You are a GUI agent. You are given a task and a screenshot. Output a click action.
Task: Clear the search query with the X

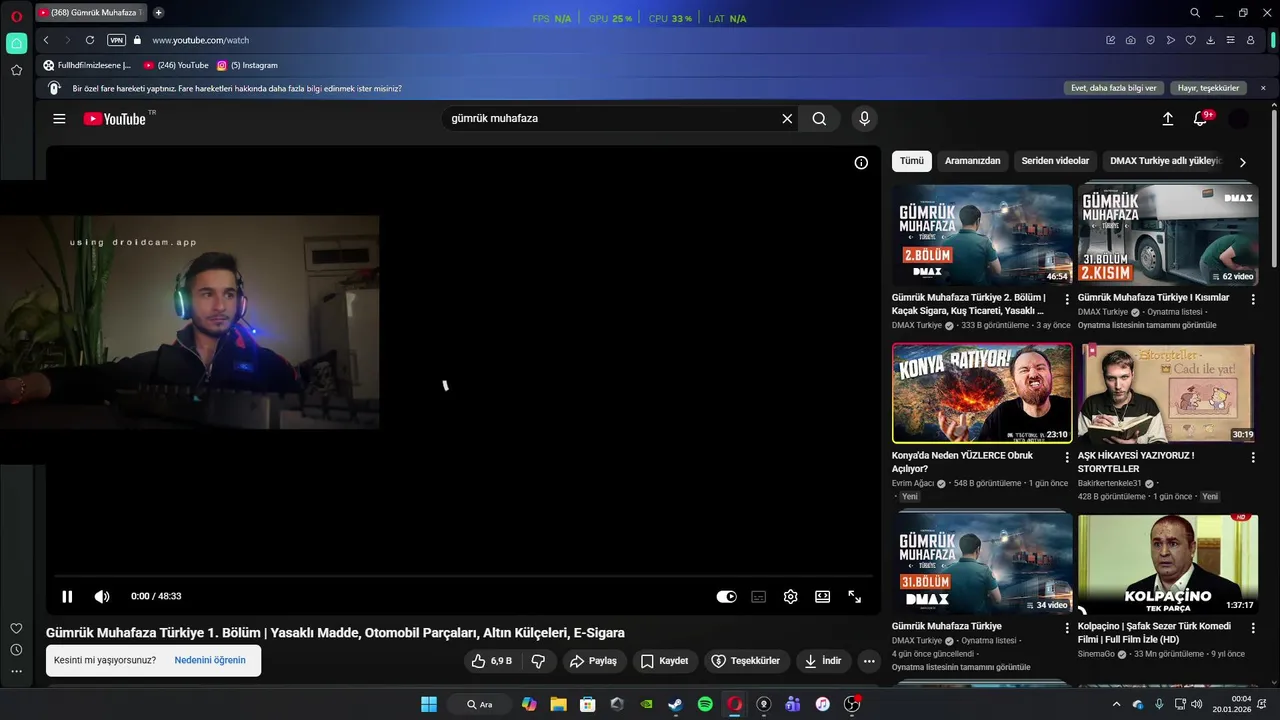(x=787, y=119)
